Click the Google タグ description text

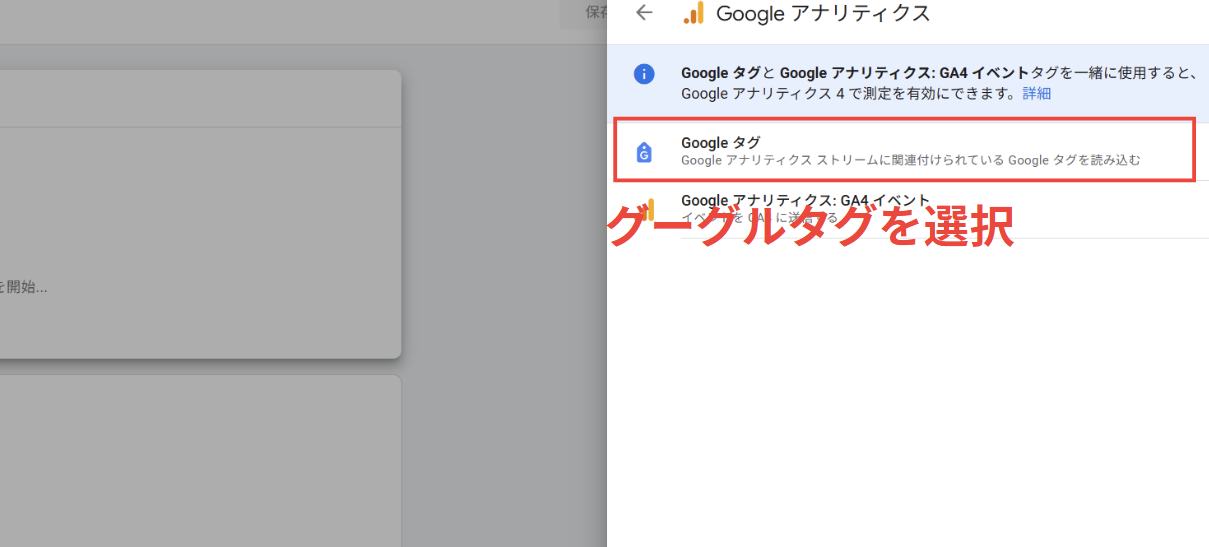[x=910, y=160]
